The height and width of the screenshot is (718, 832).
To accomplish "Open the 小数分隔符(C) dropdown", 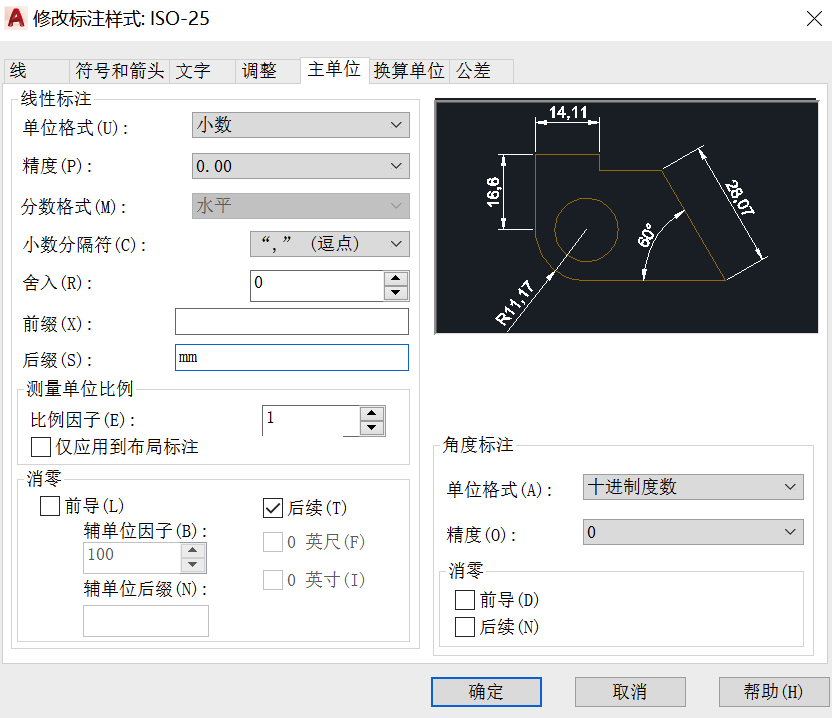I will (330, 244).
